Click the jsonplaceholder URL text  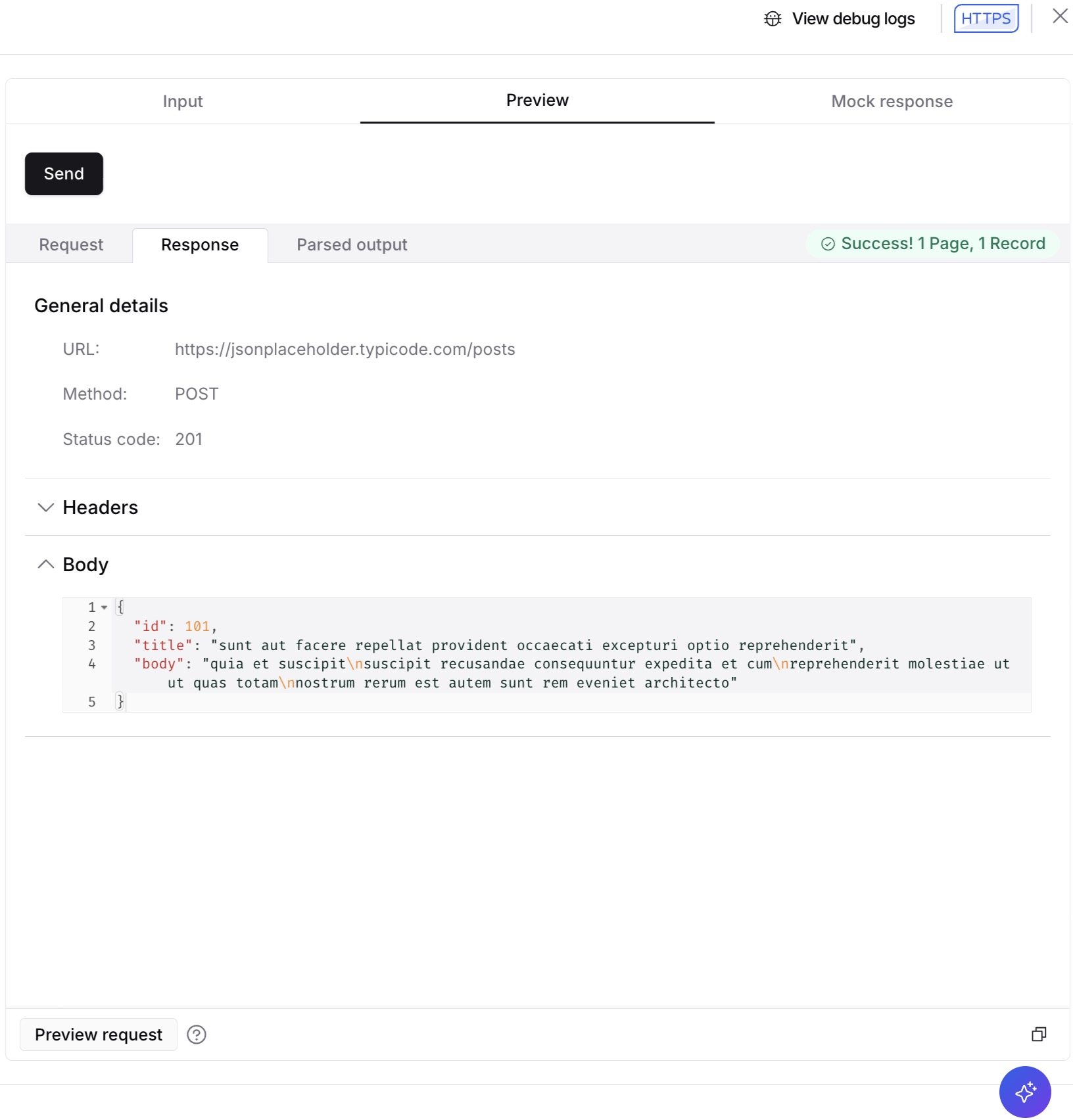pos(345,349)
